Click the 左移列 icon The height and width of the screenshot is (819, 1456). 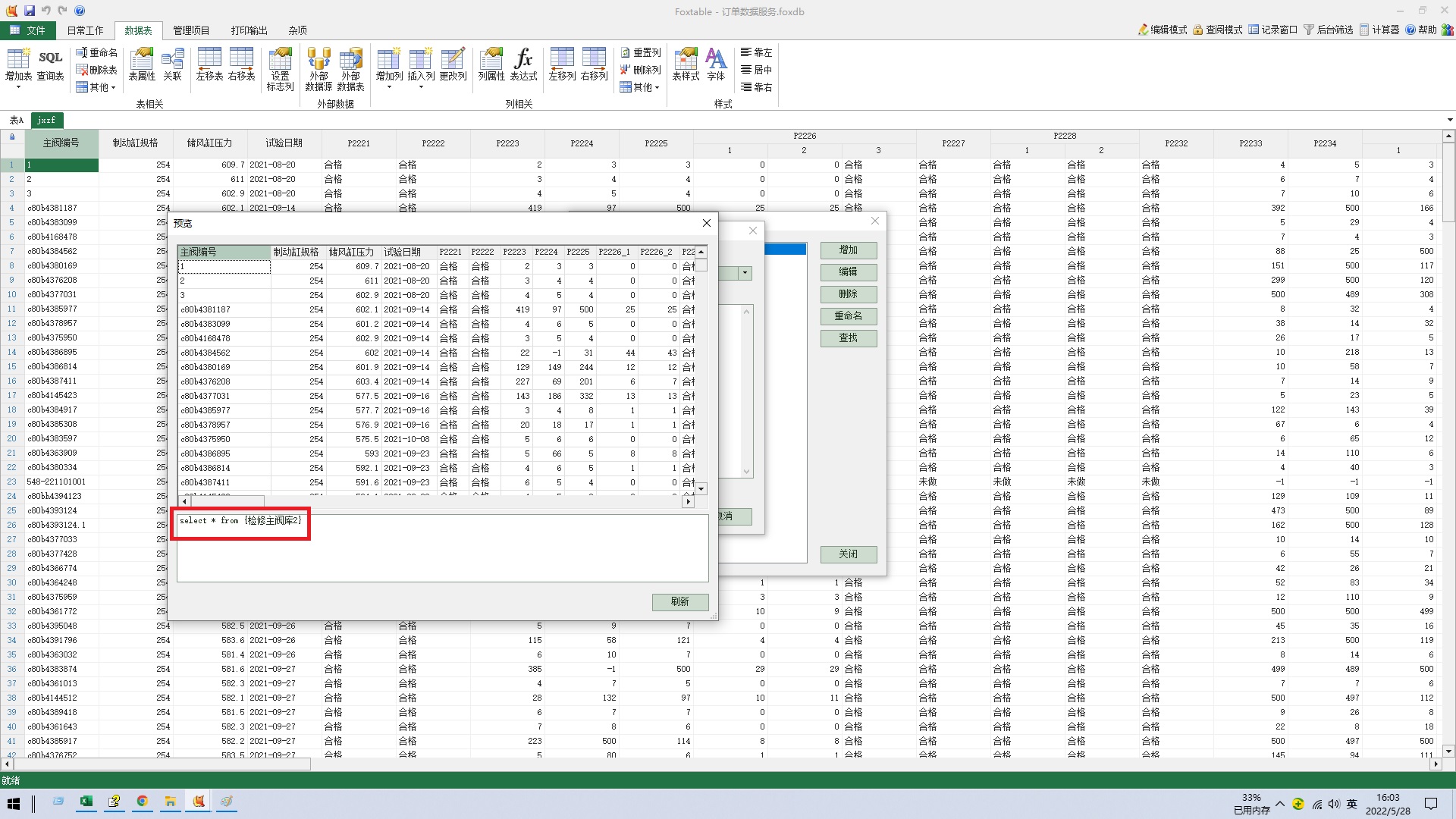coord(562,64)
